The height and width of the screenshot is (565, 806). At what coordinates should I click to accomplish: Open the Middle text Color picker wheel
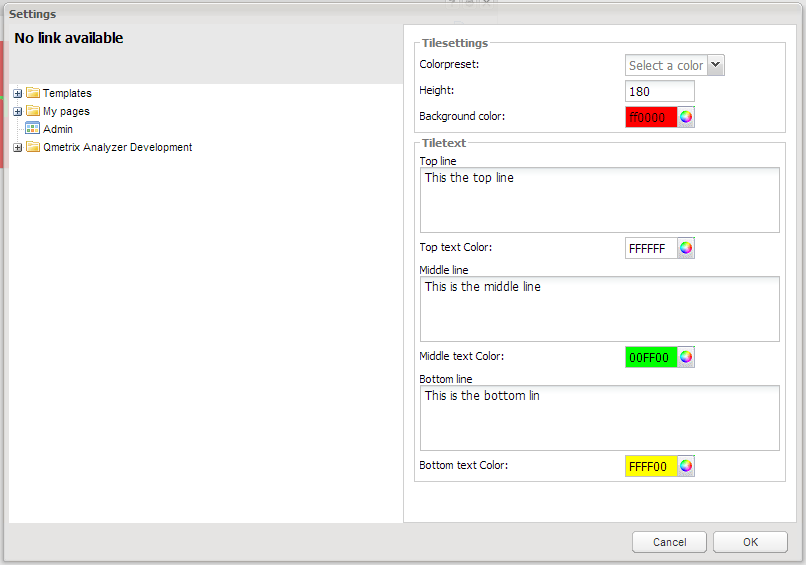coord(686,357)
